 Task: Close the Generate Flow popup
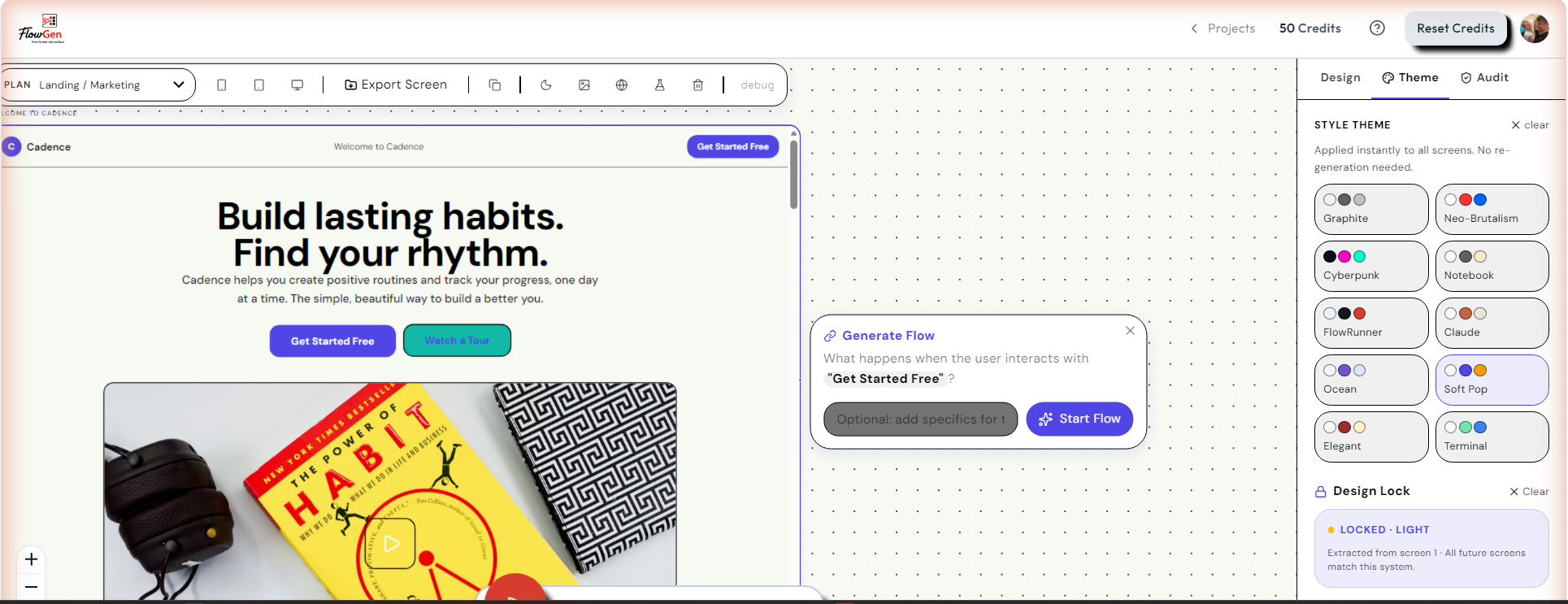point(1130,330)
